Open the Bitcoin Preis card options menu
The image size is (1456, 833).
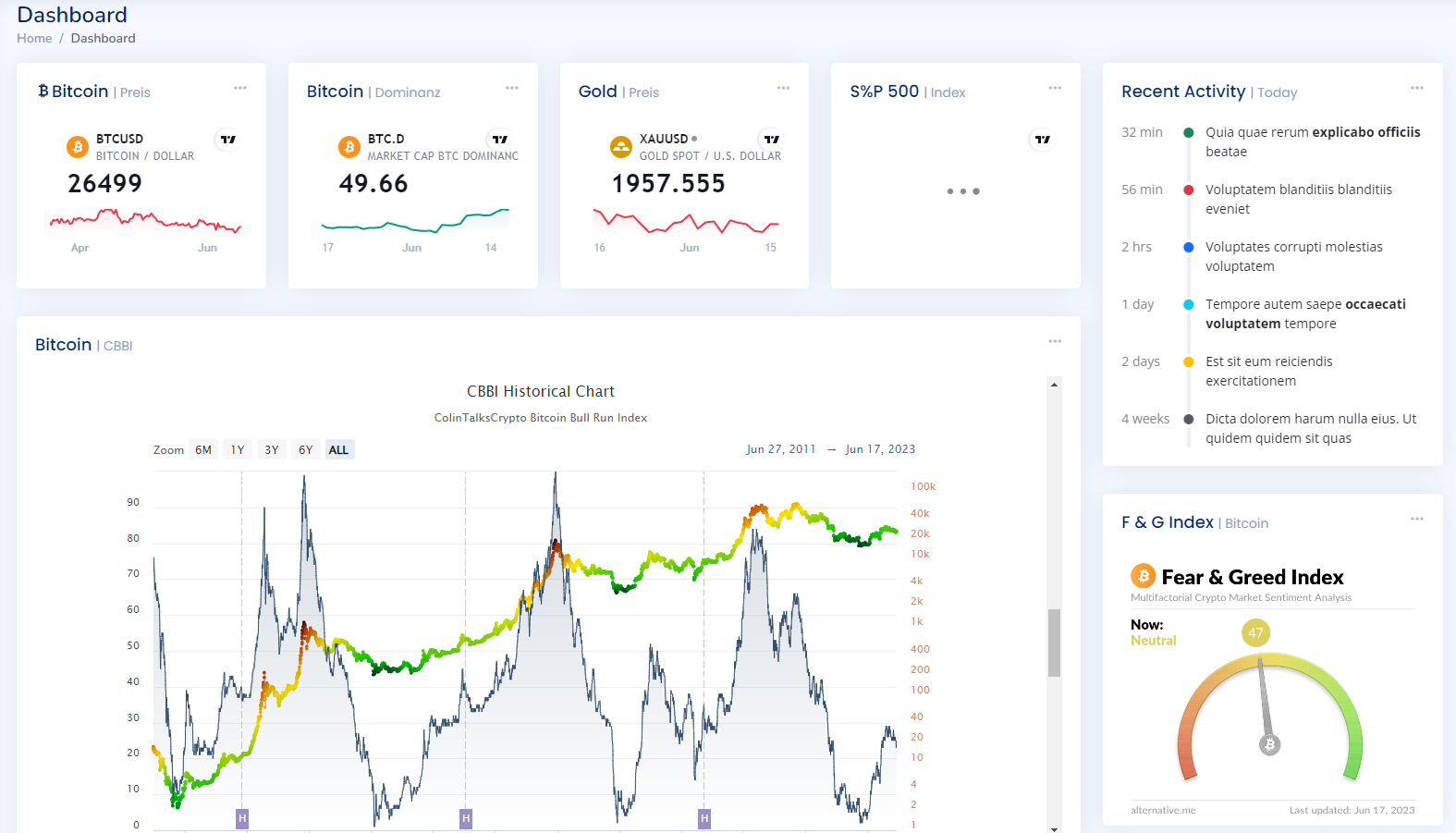pos(240,89)
